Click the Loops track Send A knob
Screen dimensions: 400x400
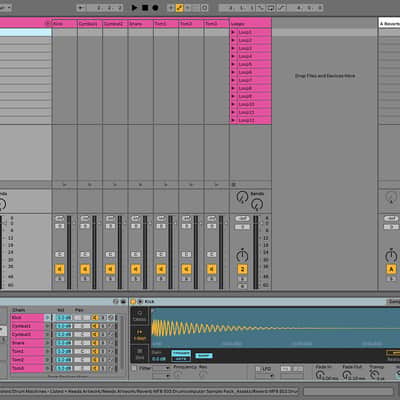(242, 197)
